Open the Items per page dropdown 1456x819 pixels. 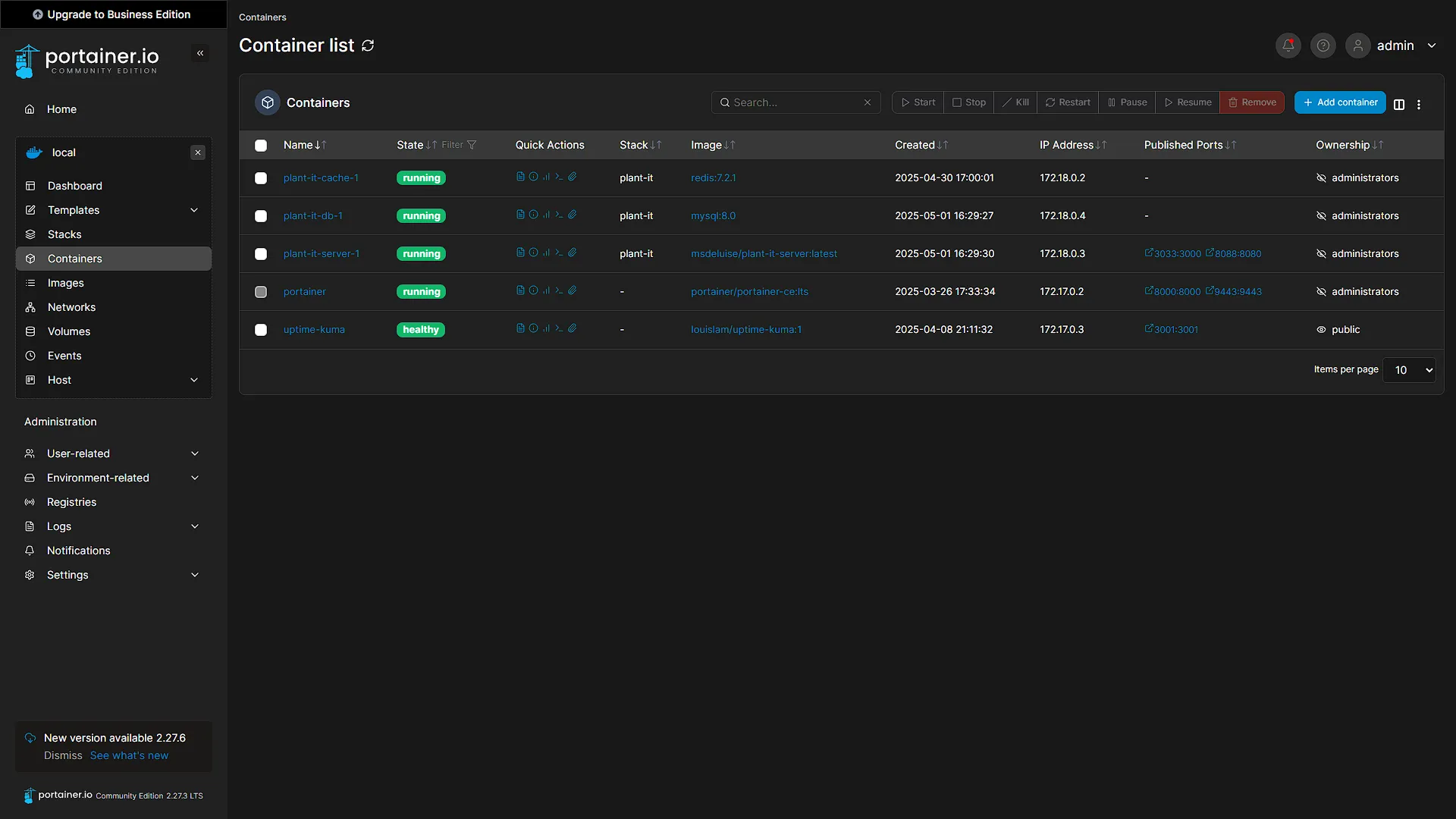pyautogui.click(x=1409, y=370)
